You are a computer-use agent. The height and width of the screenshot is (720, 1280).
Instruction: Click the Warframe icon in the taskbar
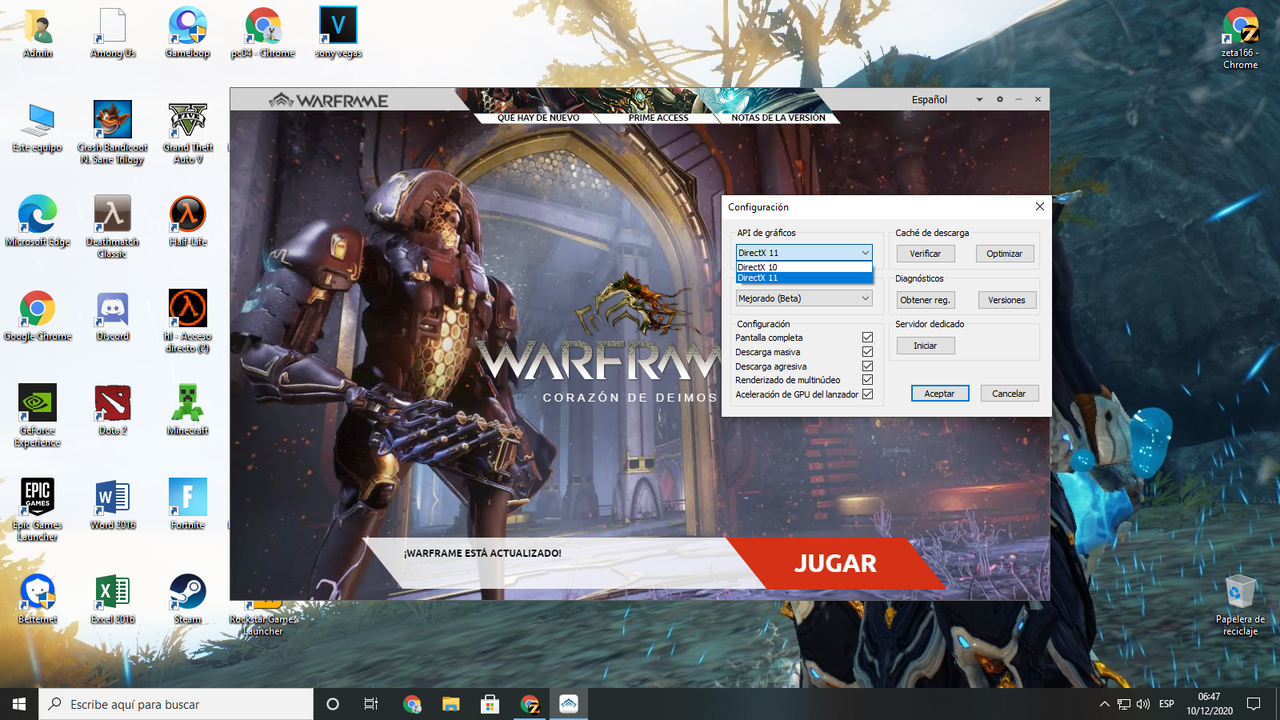568,704
